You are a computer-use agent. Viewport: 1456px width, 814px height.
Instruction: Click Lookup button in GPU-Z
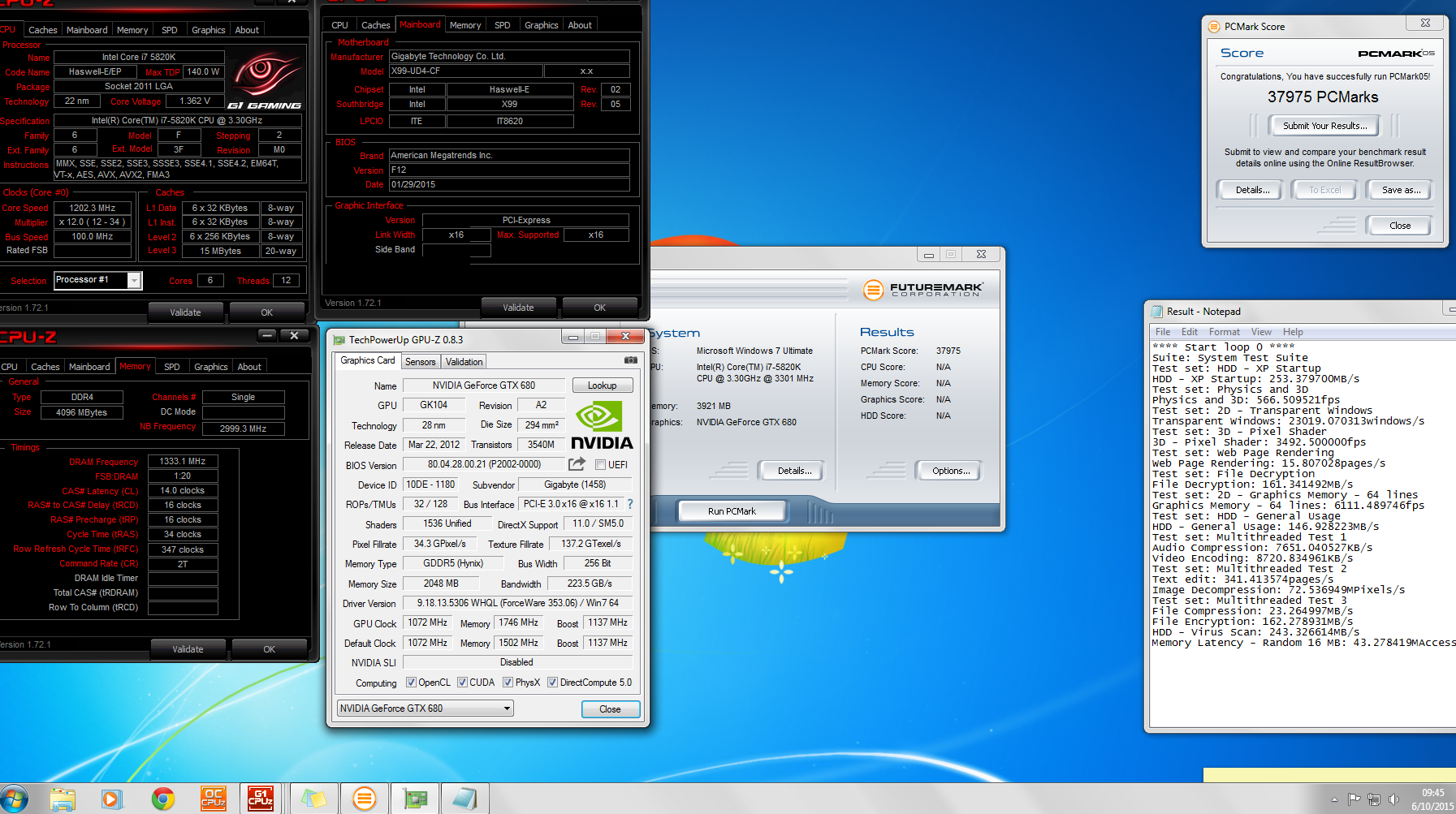602,385
